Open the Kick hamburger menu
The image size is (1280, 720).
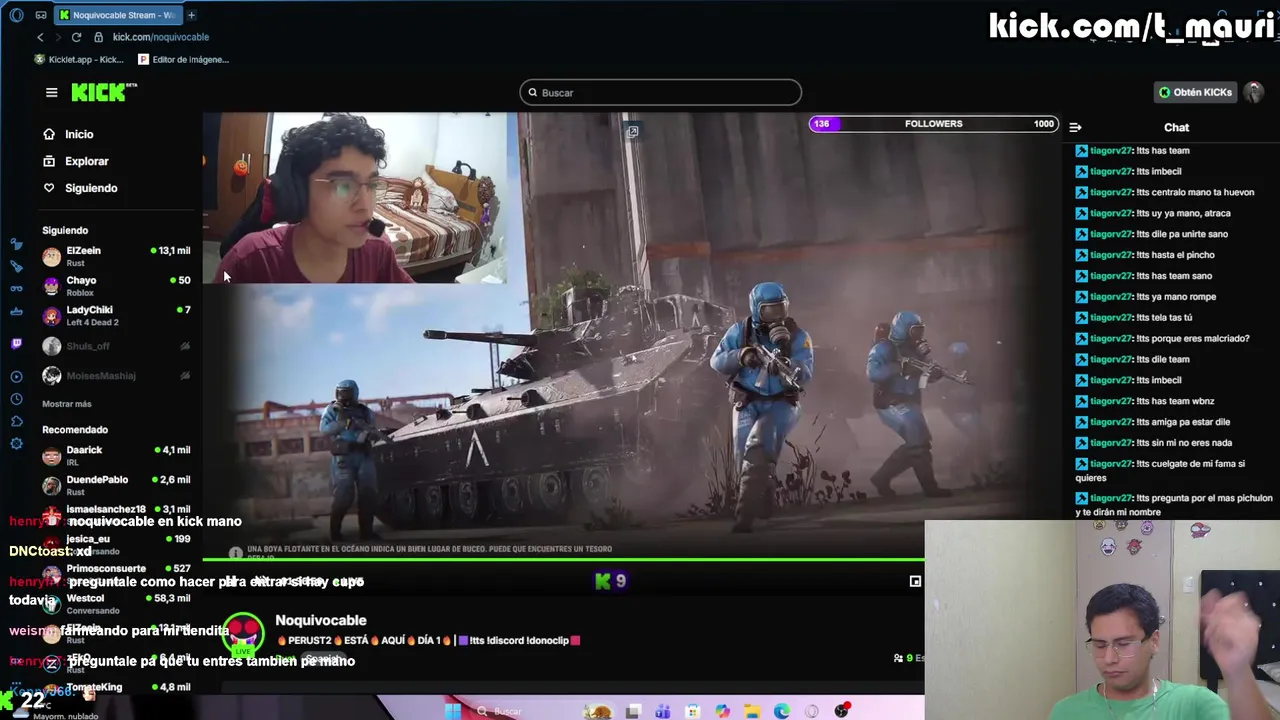[51, 92]
